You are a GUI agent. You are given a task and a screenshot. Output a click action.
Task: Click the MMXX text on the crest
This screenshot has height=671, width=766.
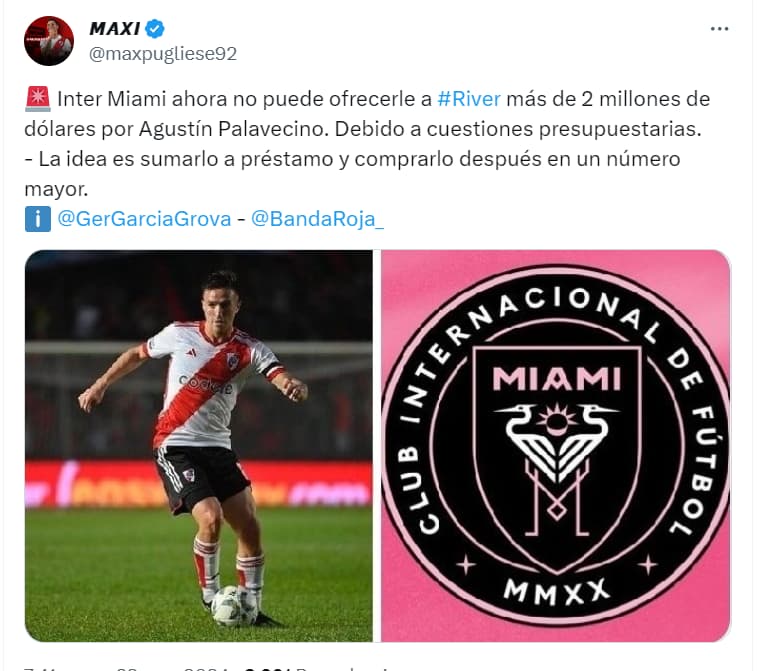(556, 592)
